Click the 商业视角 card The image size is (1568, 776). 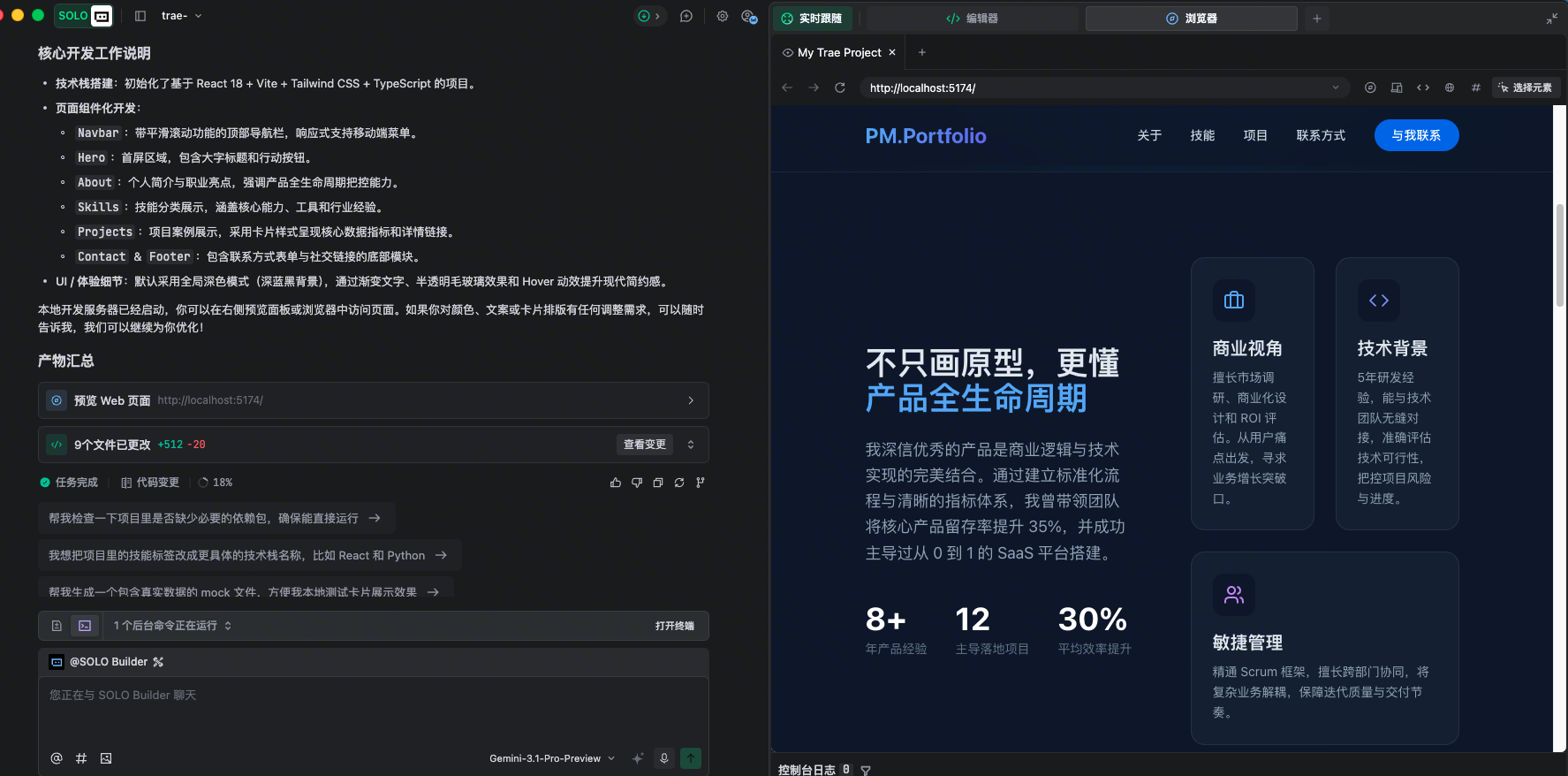point(1252,393)
